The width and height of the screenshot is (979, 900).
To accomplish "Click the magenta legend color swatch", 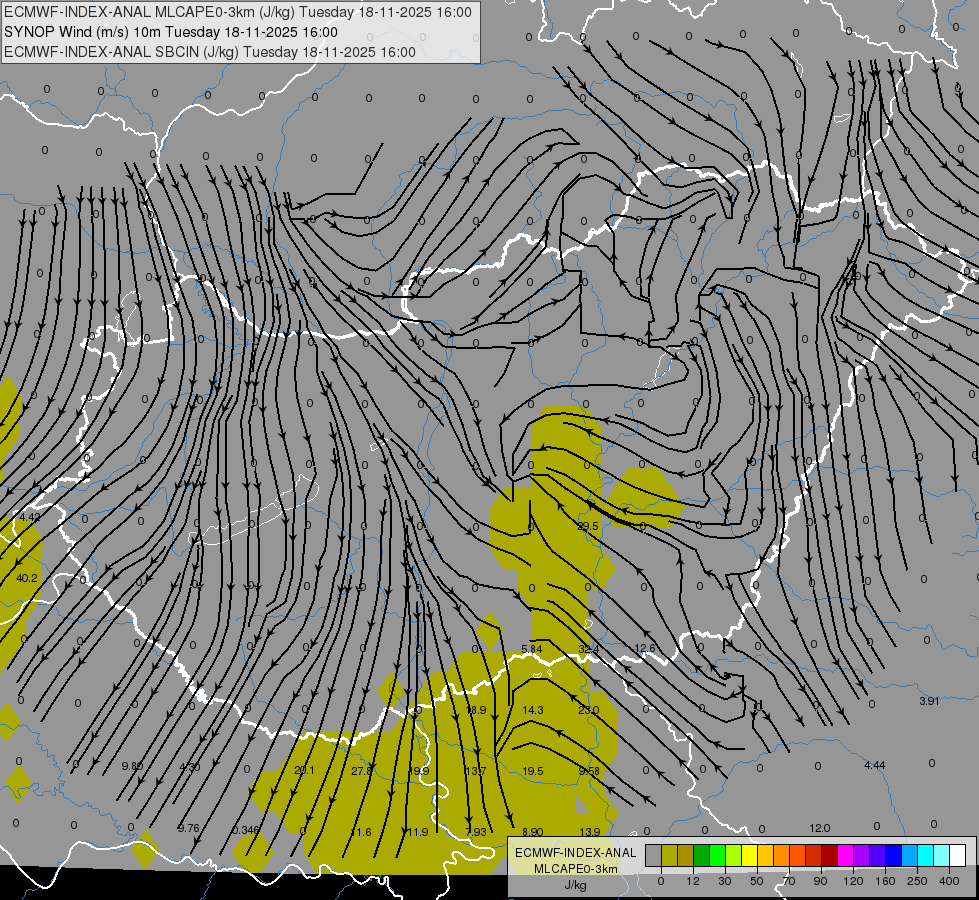I will click(x=846, y=856).
